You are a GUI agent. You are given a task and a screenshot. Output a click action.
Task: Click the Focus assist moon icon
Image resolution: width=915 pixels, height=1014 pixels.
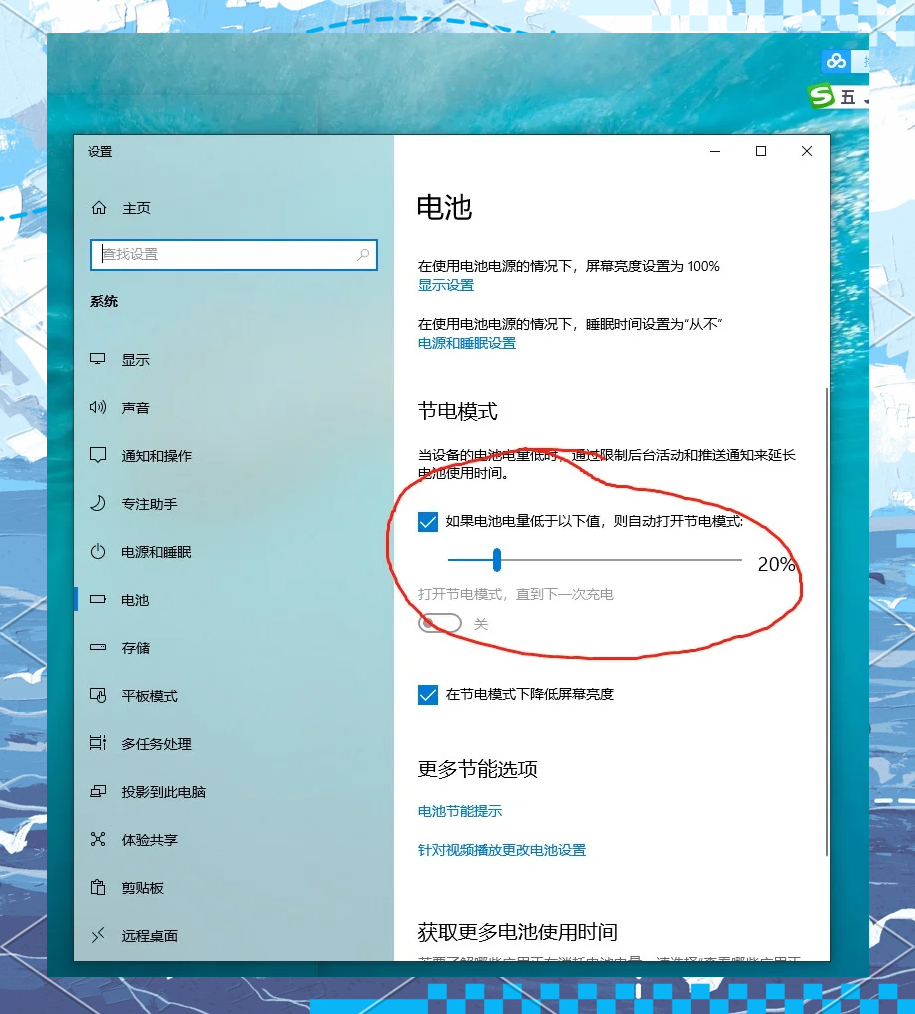click(98, 503)
